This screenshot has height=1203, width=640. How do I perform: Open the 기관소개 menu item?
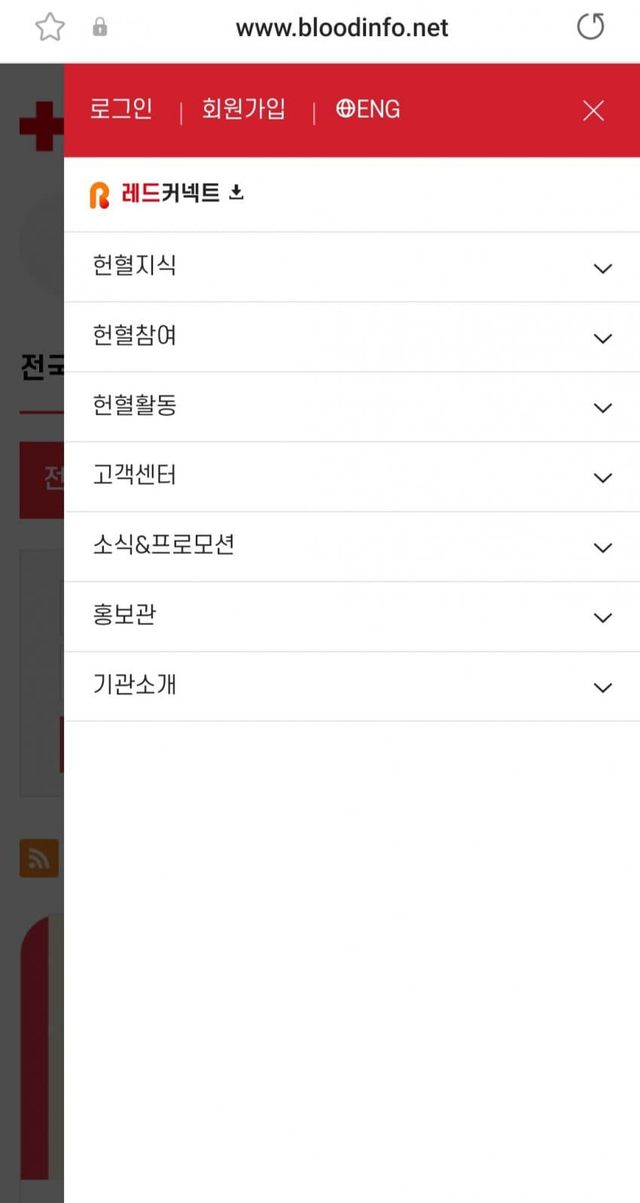tap(135, 686)
